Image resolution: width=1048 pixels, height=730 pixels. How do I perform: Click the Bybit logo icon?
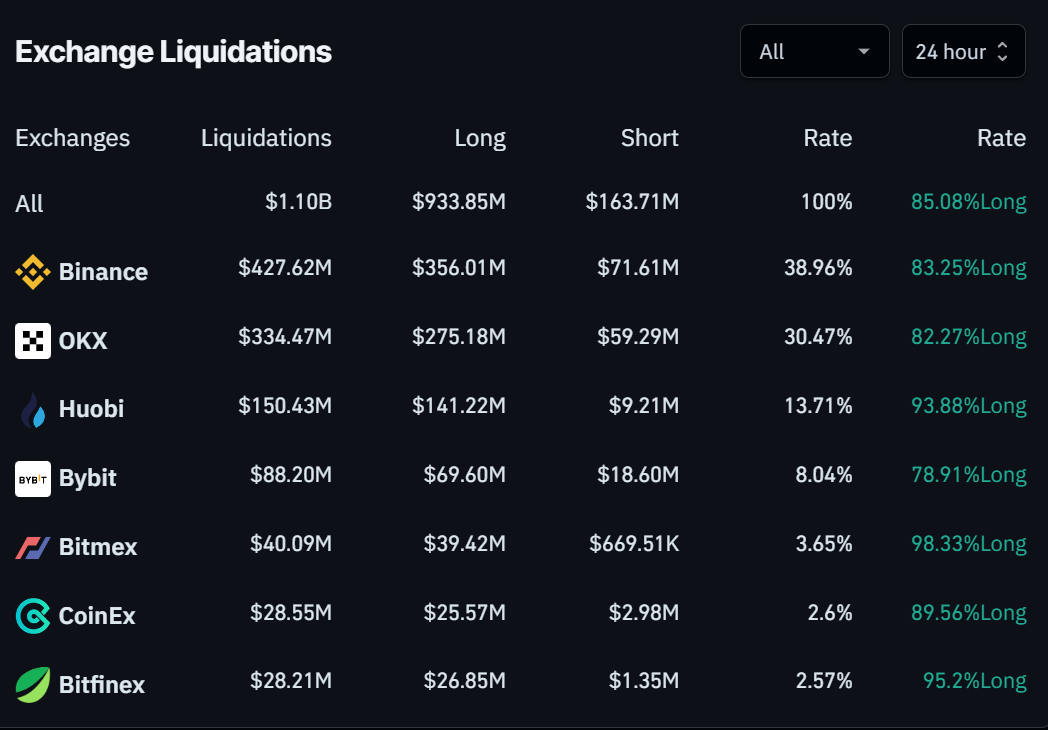point(33,478)
